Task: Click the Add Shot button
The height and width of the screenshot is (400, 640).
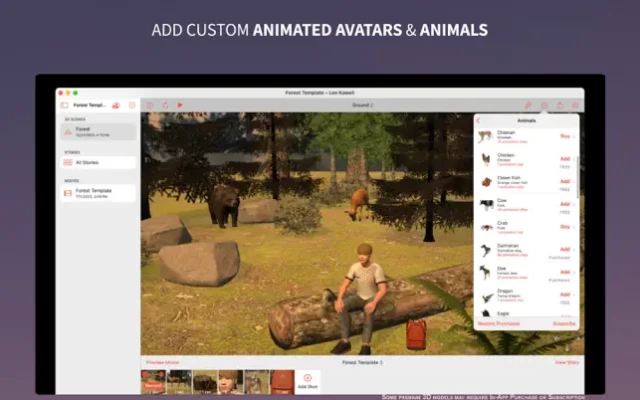Action: (307, 381)
